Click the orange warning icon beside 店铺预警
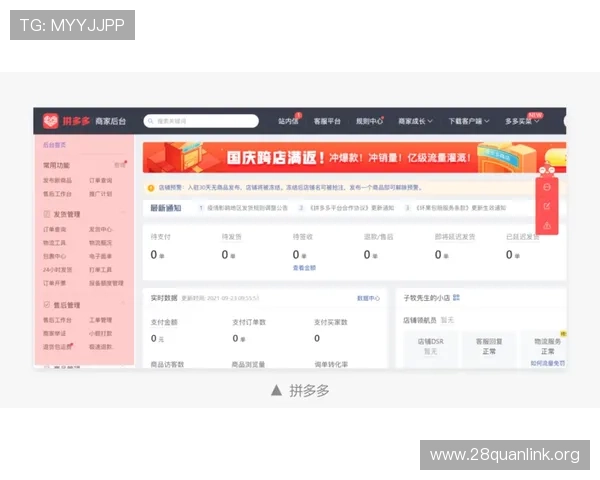This screenshot has height=480, width=600. click(151, 188)
